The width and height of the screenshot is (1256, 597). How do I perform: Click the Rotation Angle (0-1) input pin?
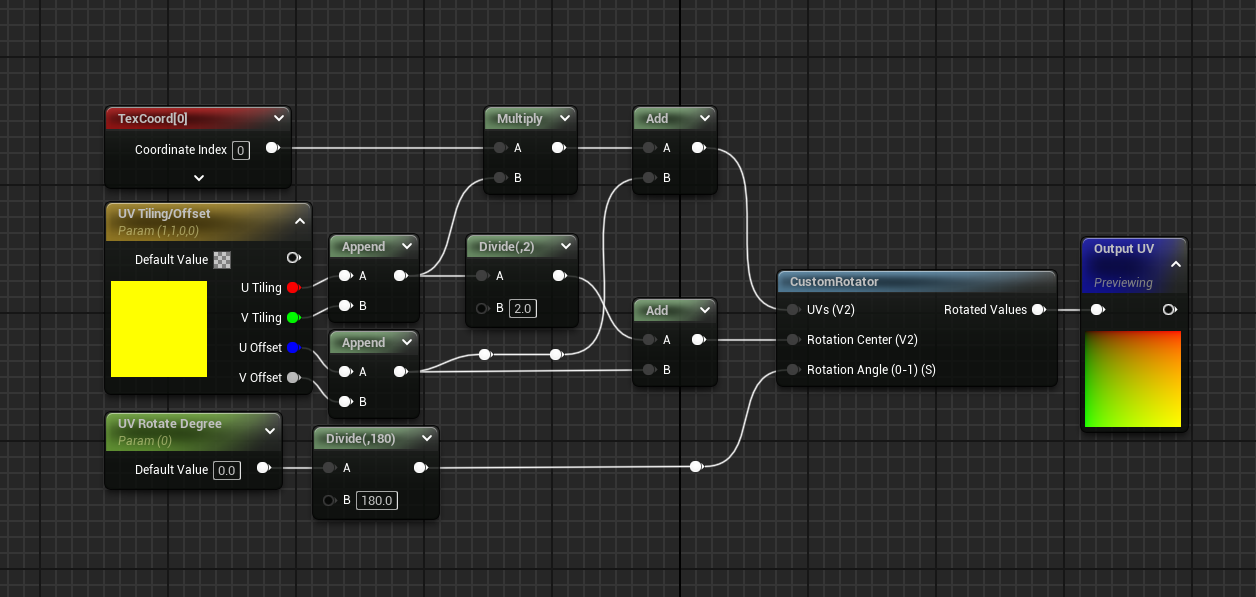pos(793,370)
